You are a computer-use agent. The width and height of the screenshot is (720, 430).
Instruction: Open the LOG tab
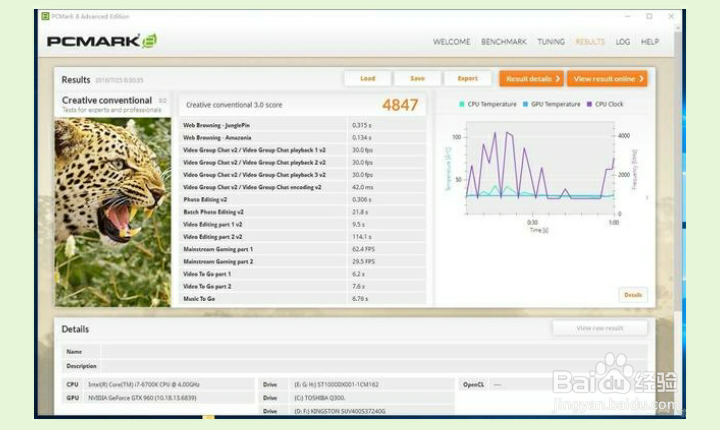click(x=623, y=42)
